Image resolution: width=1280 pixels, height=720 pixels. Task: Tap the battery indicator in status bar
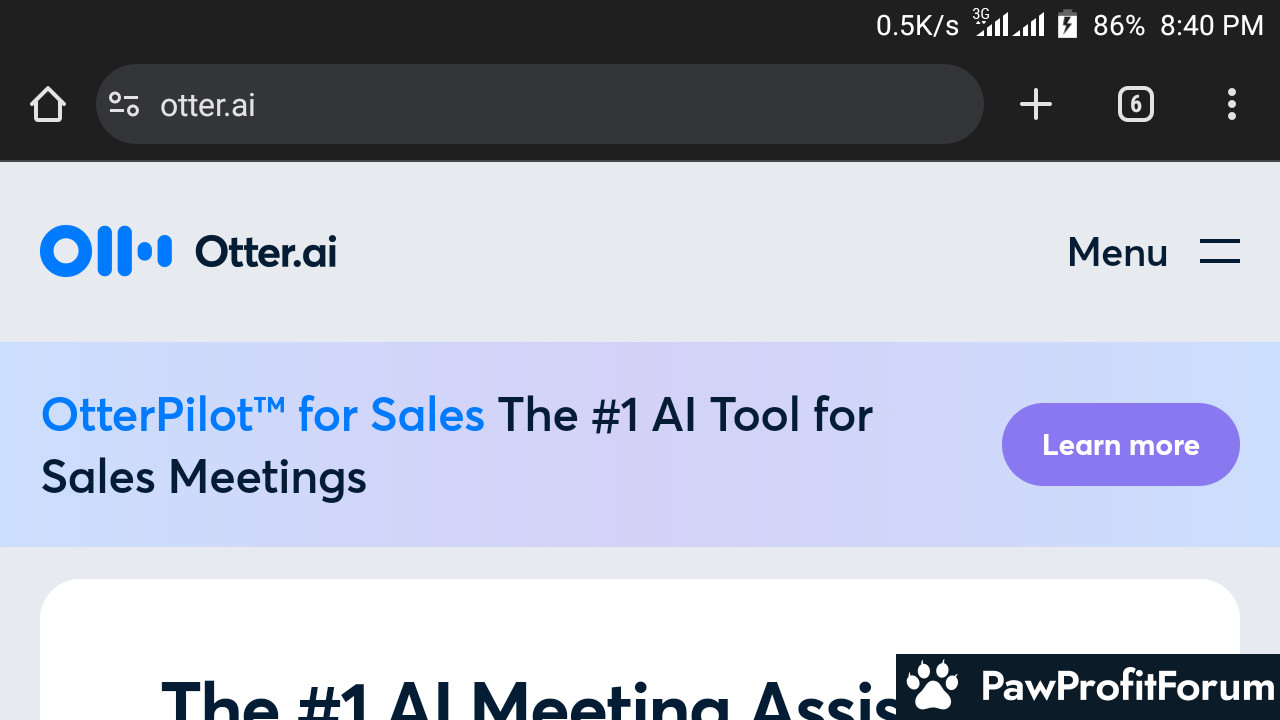click(1068, 24)
